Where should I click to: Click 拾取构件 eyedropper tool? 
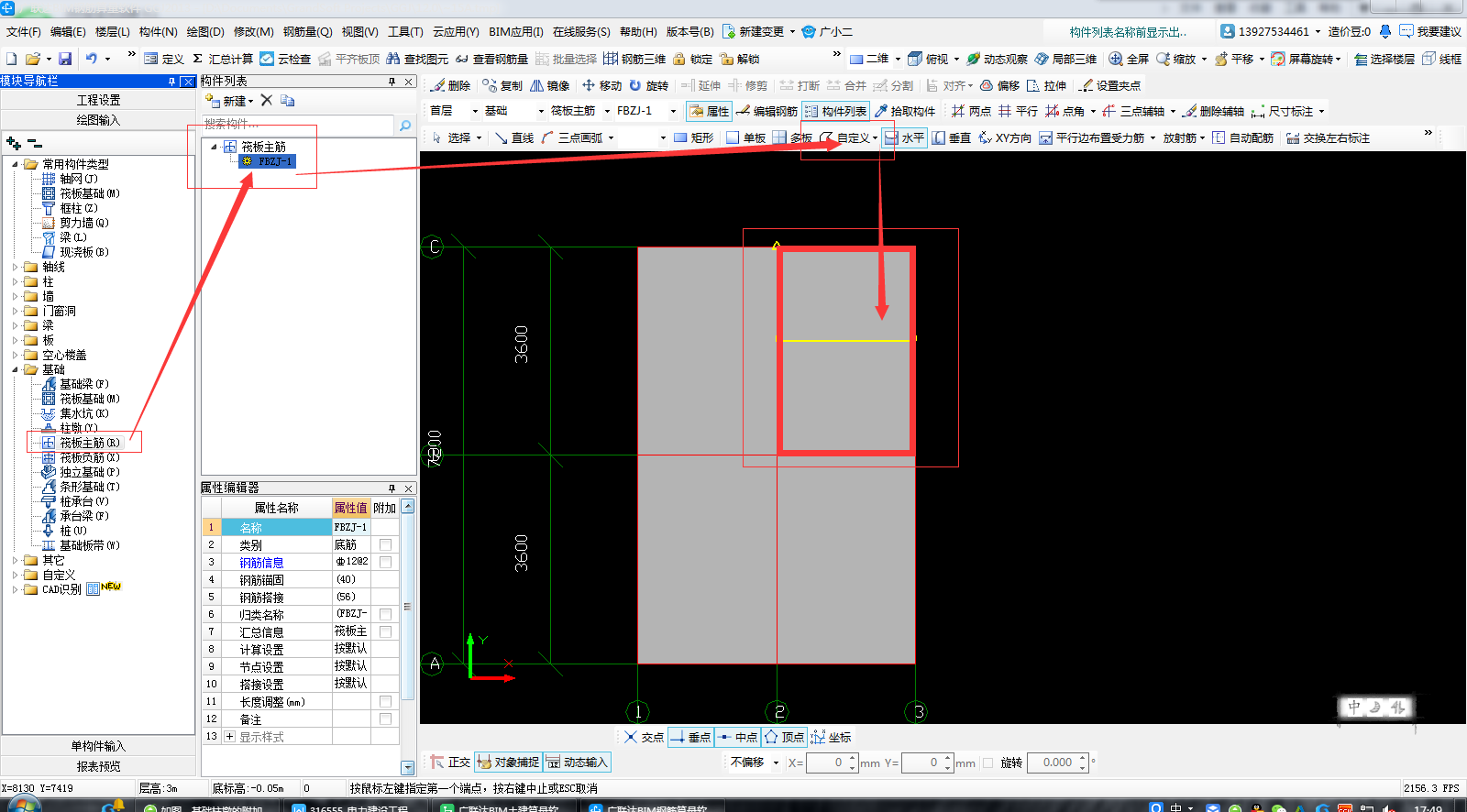click(905, 111)
